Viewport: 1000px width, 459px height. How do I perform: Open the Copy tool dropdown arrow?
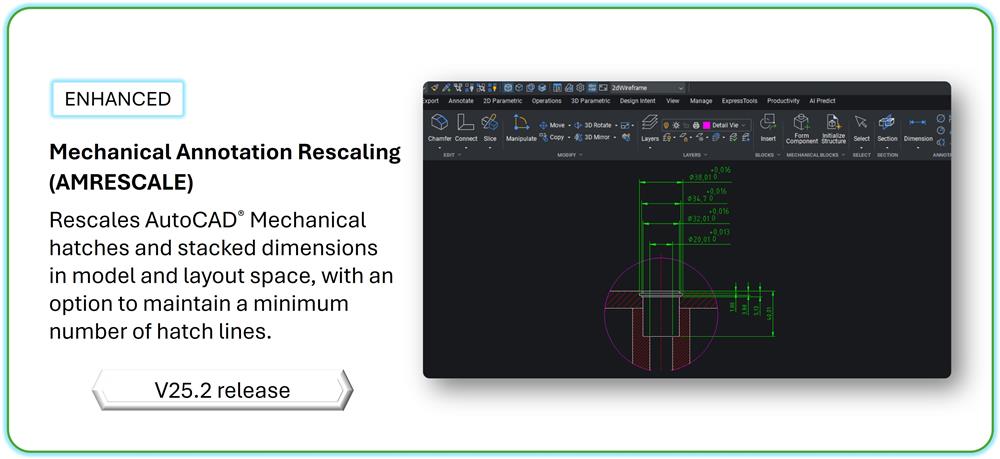570,137
